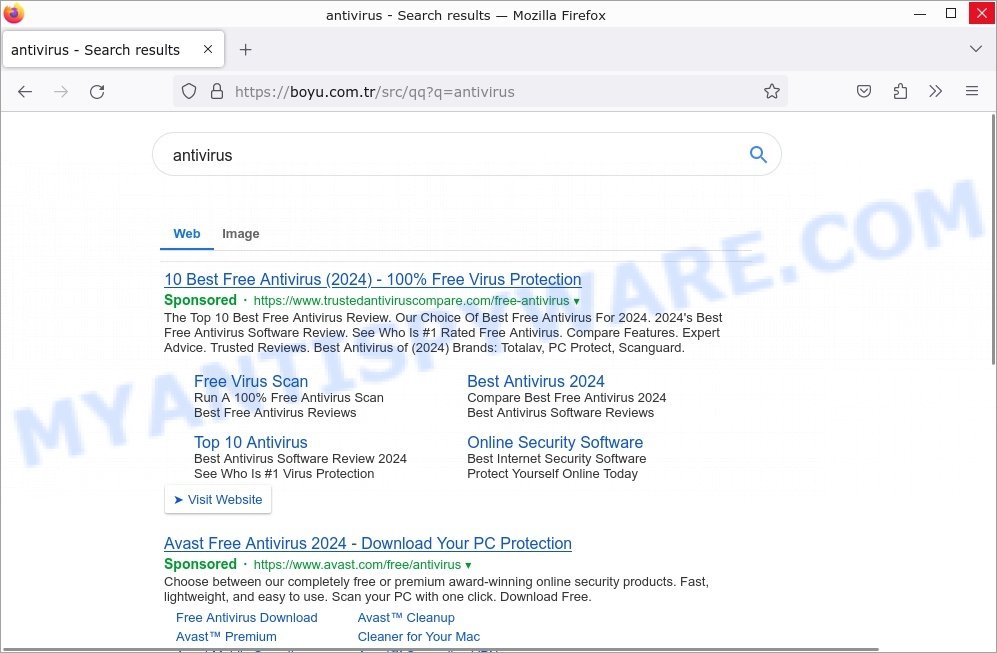Click the blue search magnifier icon

758,154
